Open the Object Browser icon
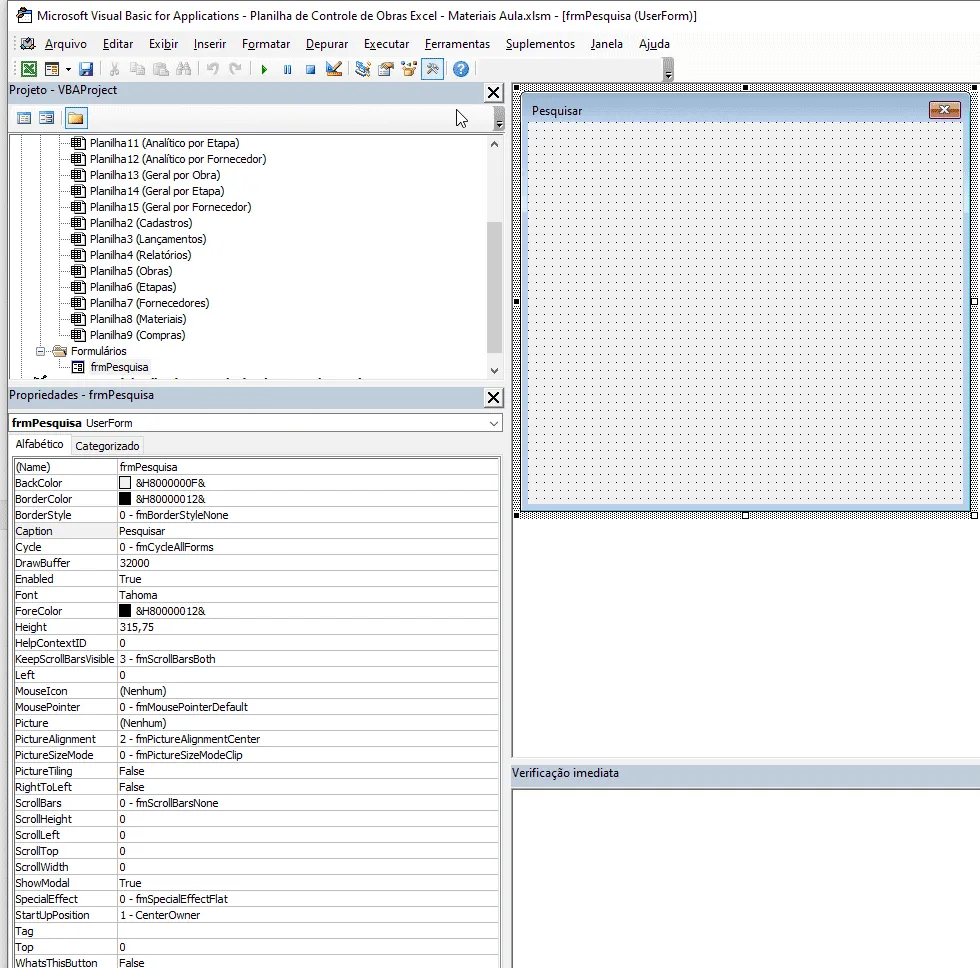980x968 pixels. point(409,69)
